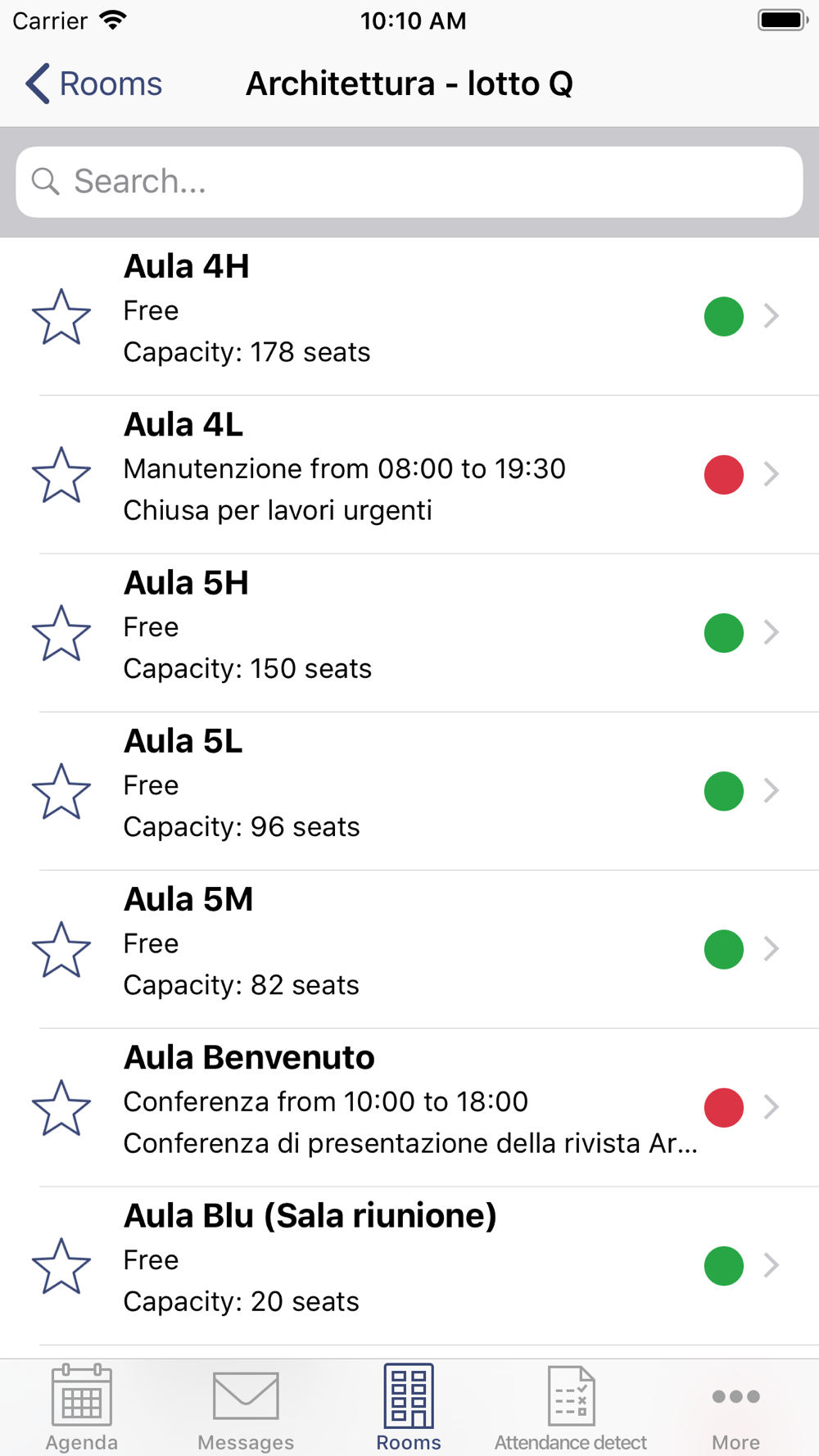
Task: Toggle the favorite star for Aula 5L
Action: point(61,791)
